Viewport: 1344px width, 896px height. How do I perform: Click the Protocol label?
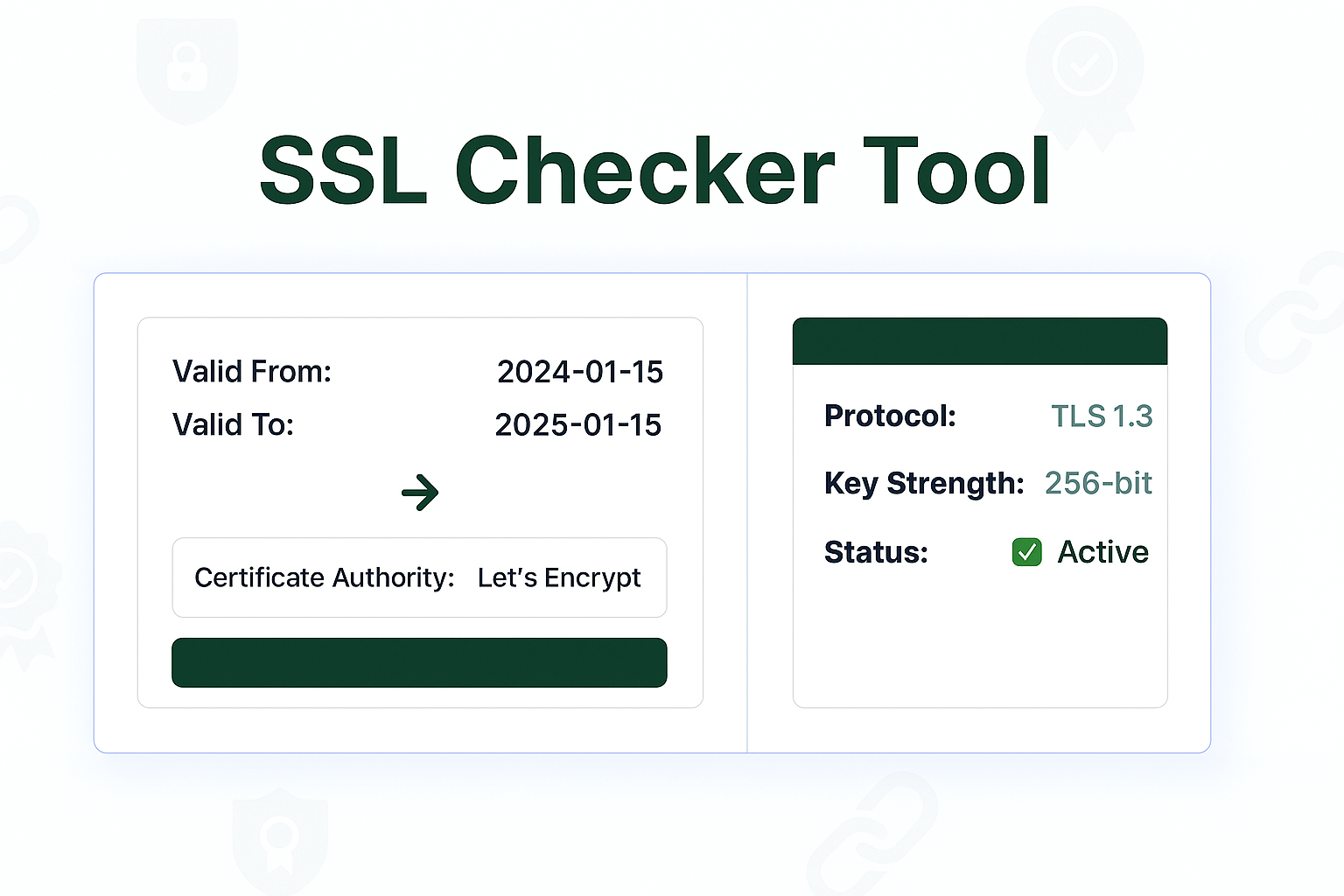890,416
